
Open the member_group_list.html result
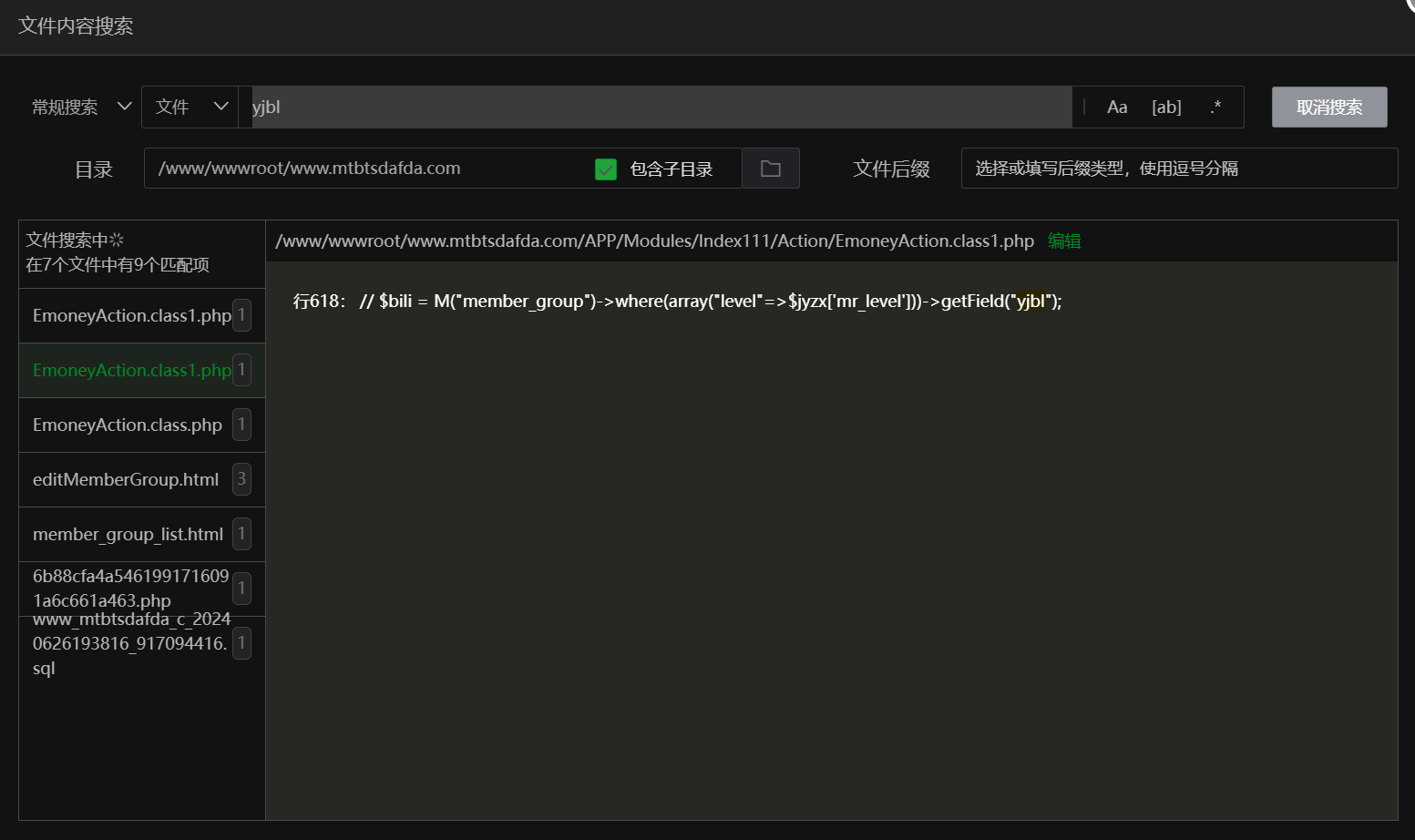click(128, 535)
